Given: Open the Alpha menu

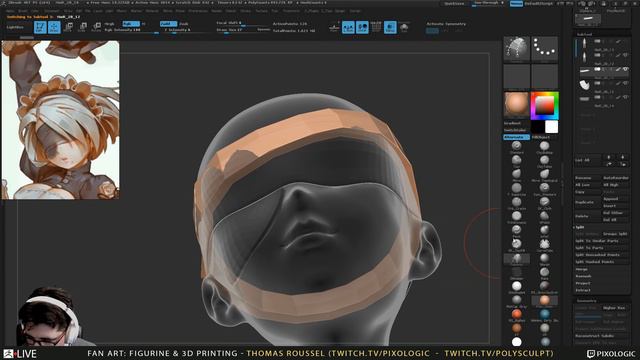Looking at the screenshot, I should point(11,11).
